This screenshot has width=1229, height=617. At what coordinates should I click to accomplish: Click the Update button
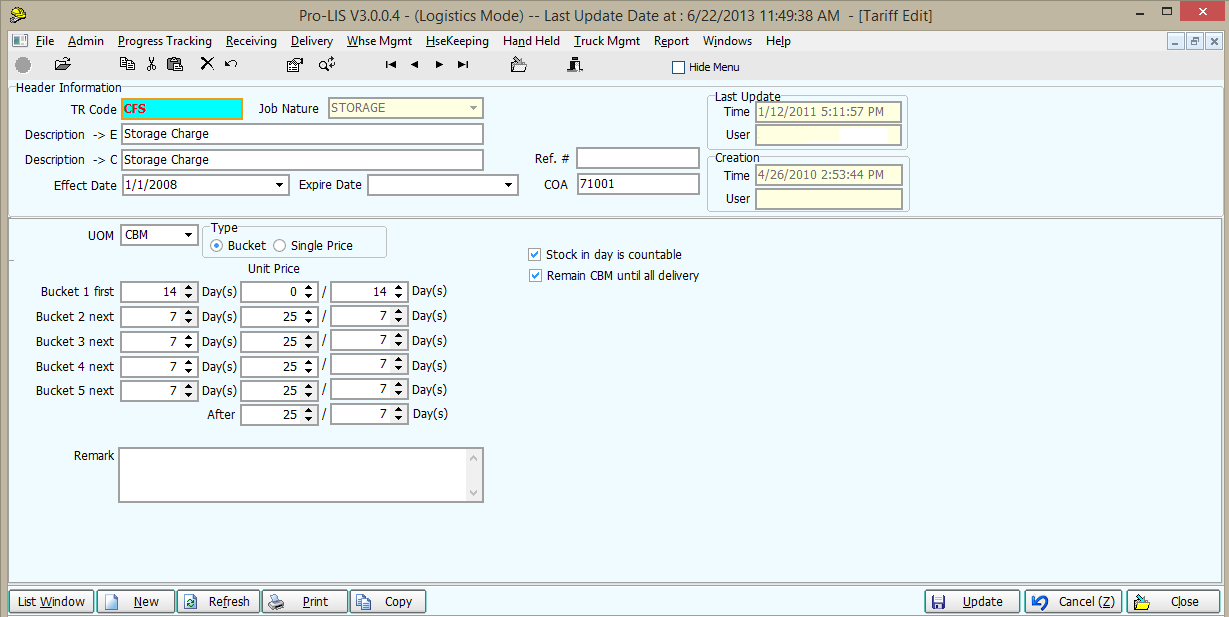[972, 602]
